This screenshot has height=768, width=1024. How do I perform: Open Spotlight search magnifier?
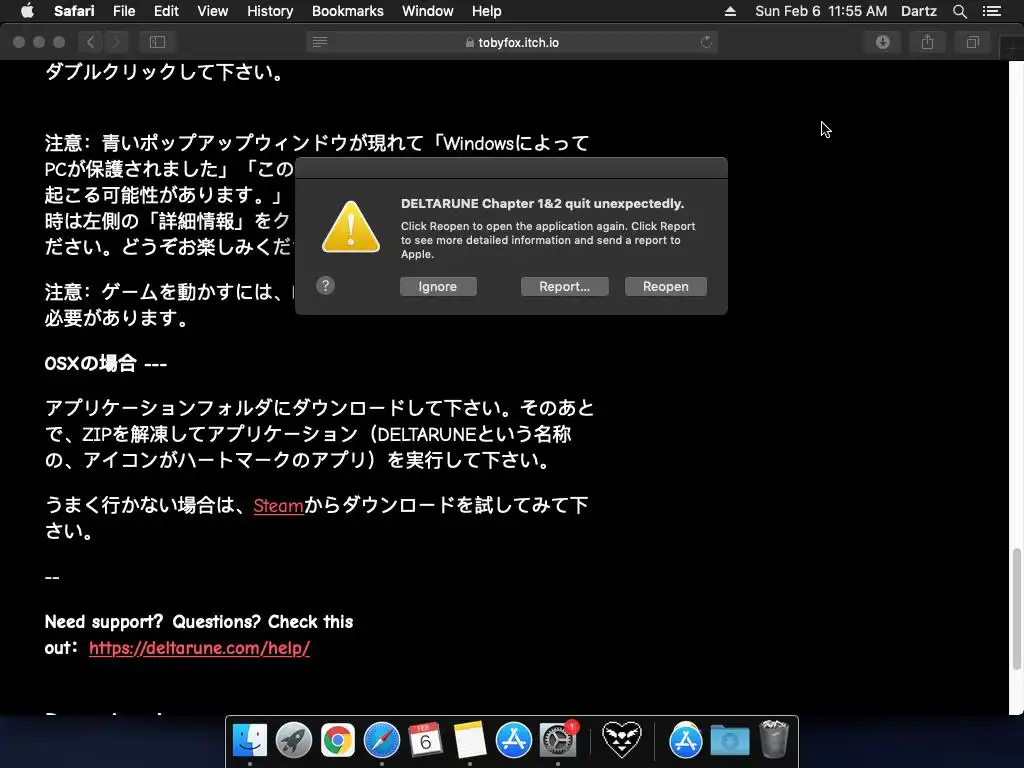pyautogui.click(x=959, y=11)
